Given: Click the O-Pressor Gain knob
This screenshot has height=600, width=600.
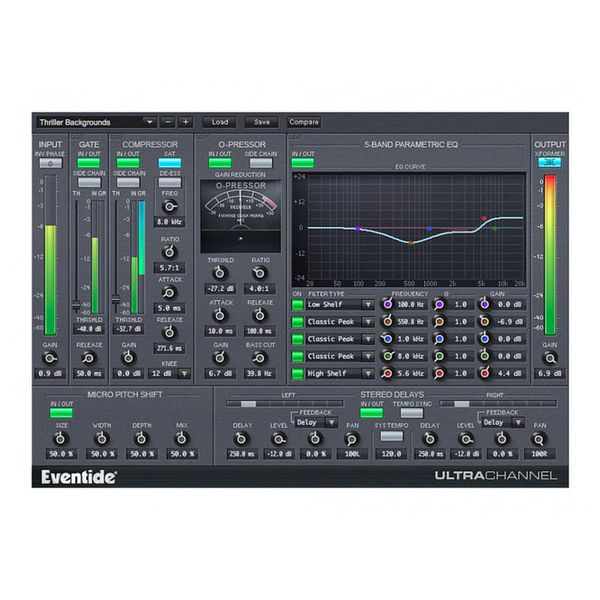Looking at the screenshot, I should (x=220, y=358).
